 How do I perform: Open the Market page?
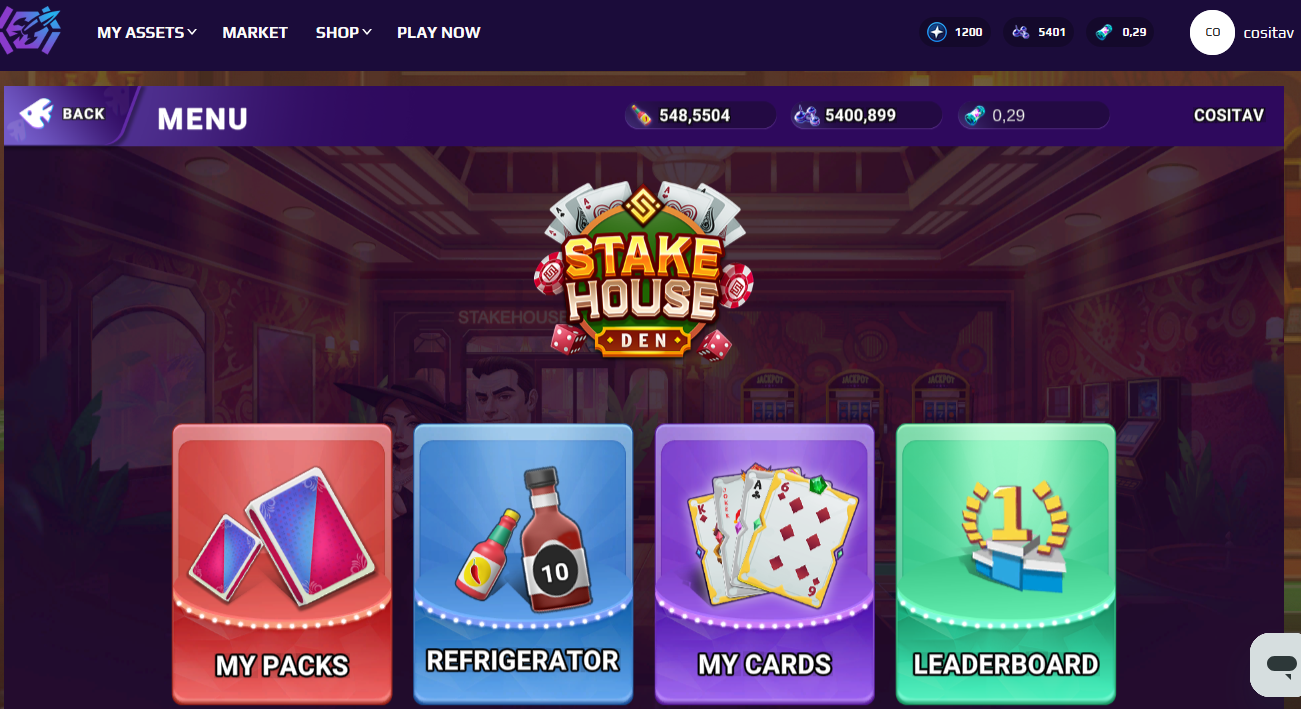(x=255, y=32)
